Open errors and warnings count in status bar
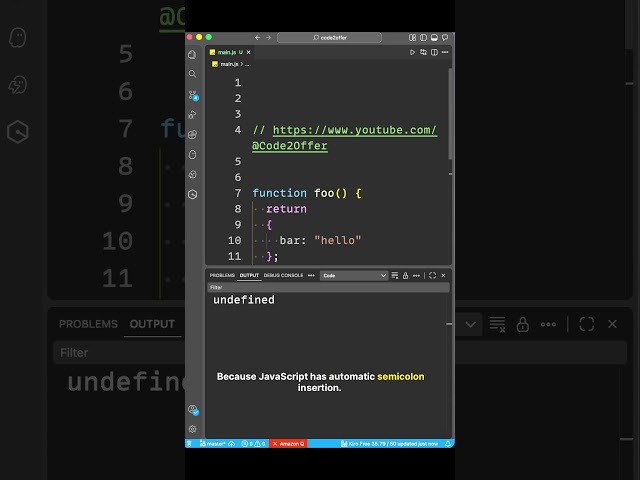This screenshot has width=640, height=480. (253, 444)
